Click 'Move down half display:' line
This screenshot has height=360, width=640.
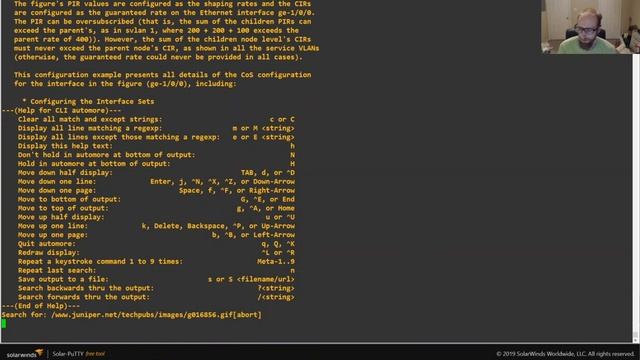point(156,173)
